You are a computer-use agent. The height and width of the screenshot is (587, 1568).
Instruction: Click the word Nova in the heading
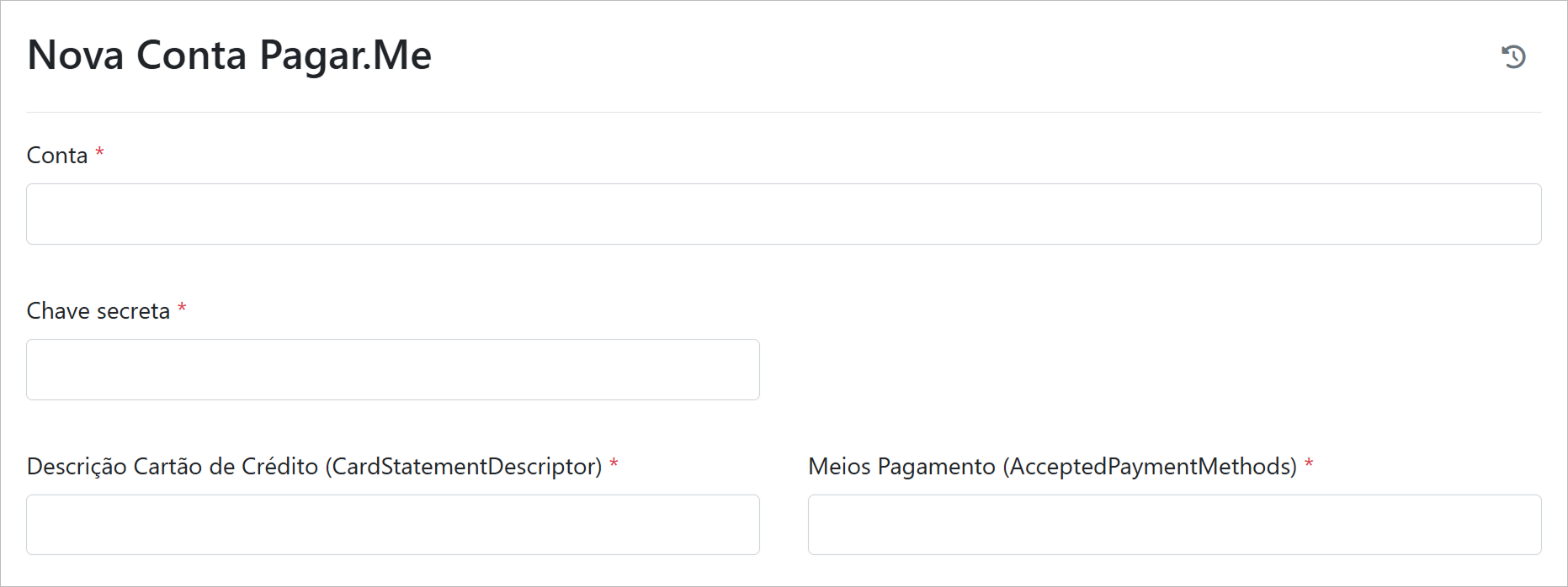pyautogui.click(x=76, y=56)
